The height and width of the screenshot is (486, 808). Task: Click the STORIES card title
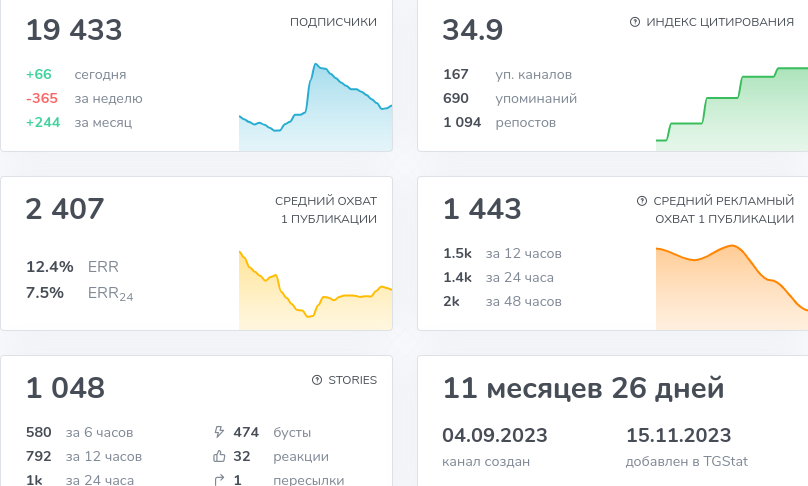[352, 380]
